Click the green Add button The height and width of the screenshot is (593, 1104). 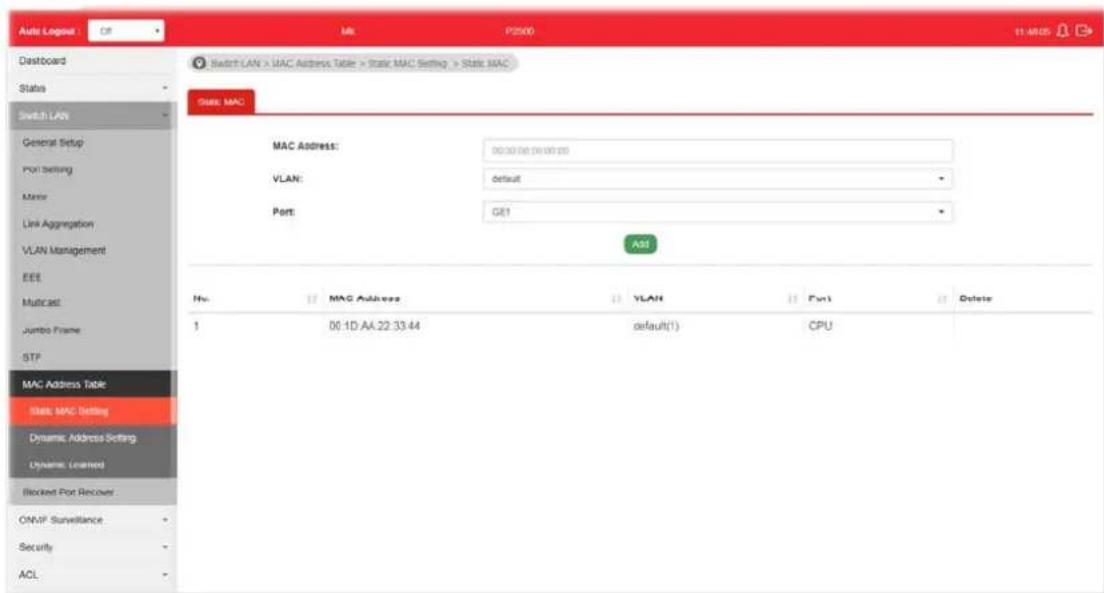640,244
